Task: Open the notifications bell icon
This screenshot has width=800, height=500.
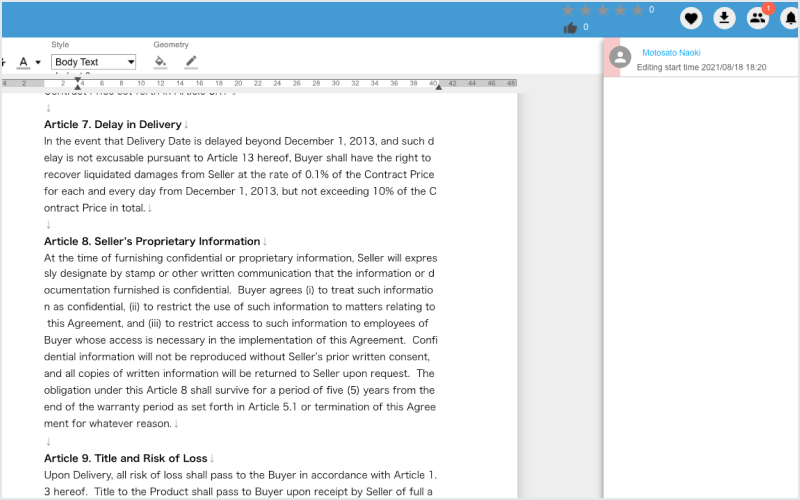Action: (x=790, y=18)
